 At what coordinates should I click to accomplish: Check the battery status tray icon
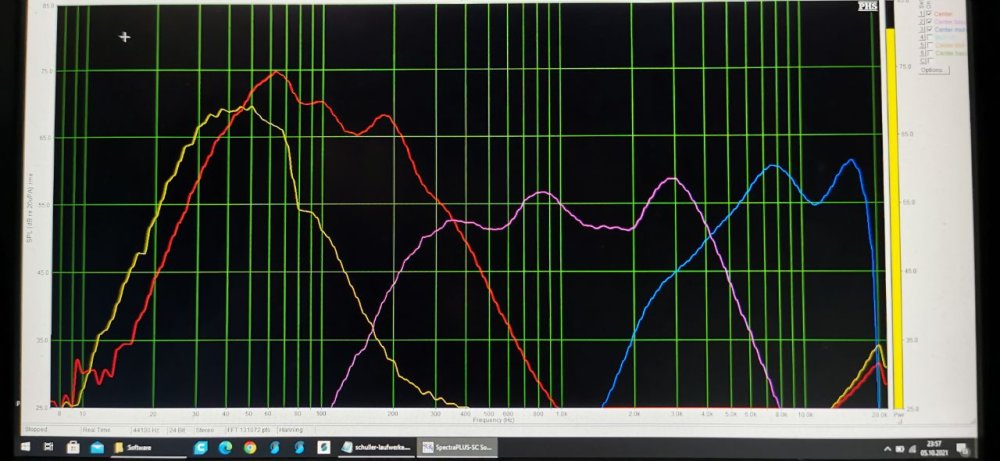(900, 448)
